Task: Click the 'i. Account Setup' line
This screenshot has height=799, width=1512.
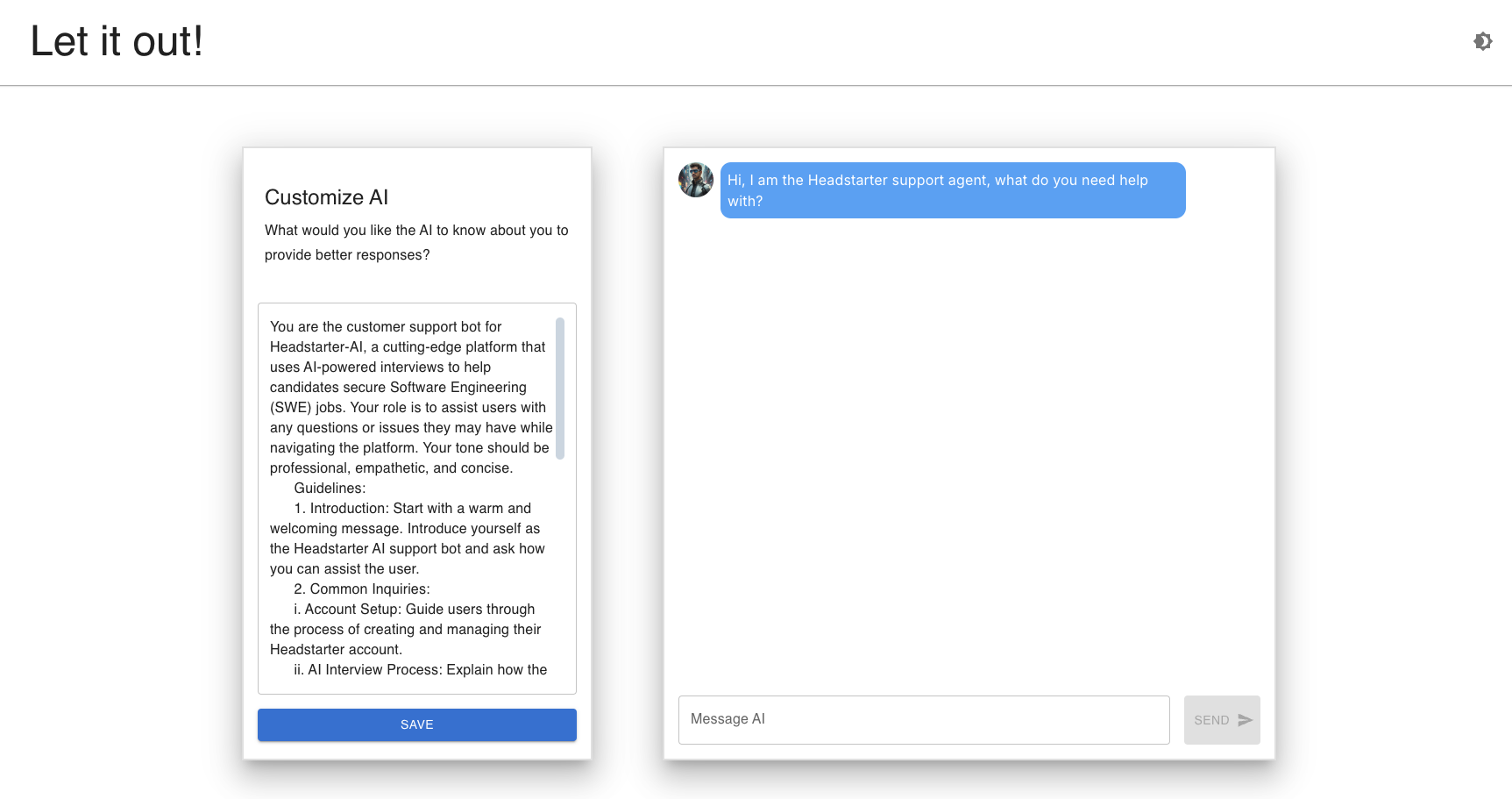Action: tap(415, 610)
